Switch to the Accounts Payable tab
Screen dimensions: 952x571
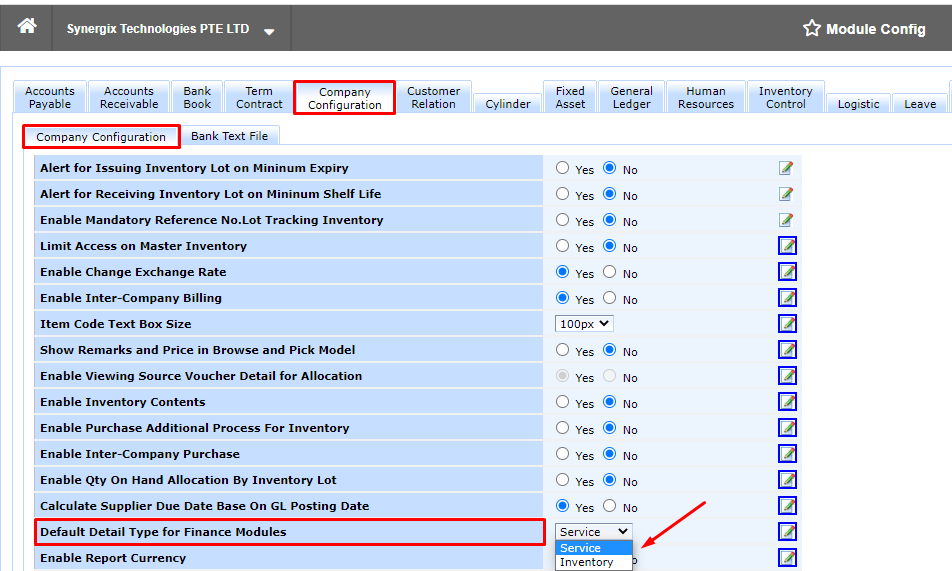tap(50, 97)
